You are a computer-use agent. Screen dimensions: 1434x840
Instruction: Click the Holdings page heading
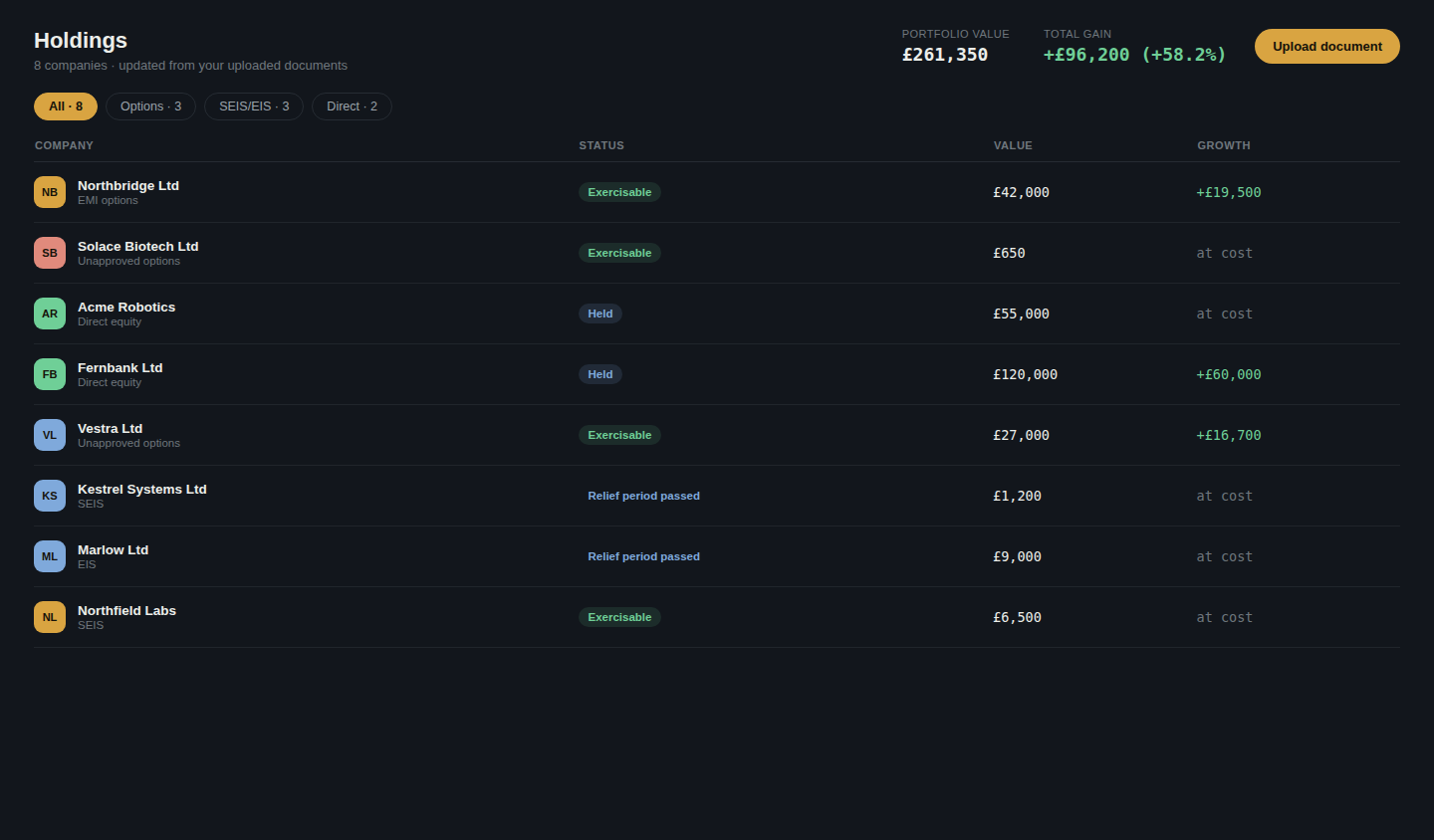(x=81, y=40)
